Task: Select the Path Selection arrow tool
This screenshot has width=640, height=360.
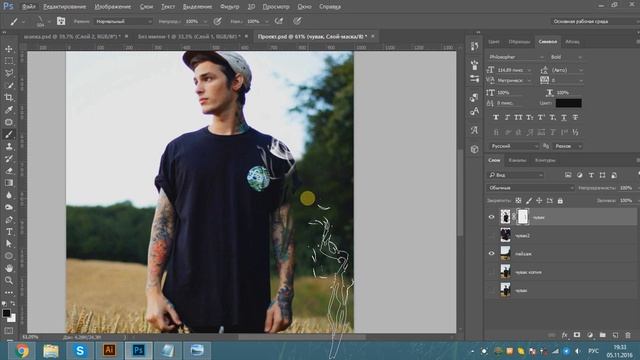Action: point(9,244)
